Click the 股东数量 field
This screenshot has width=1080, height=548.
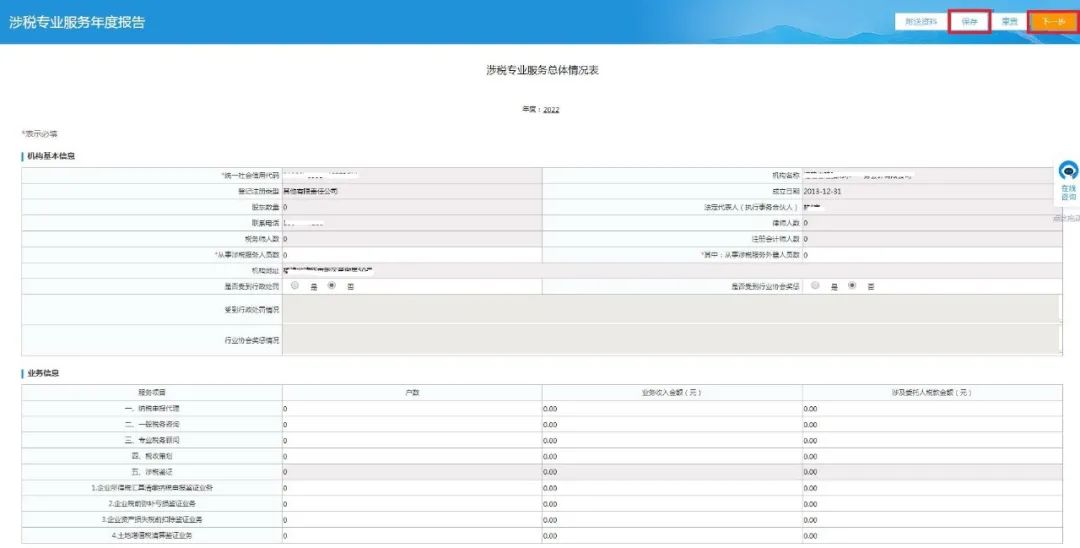(412, 207)
